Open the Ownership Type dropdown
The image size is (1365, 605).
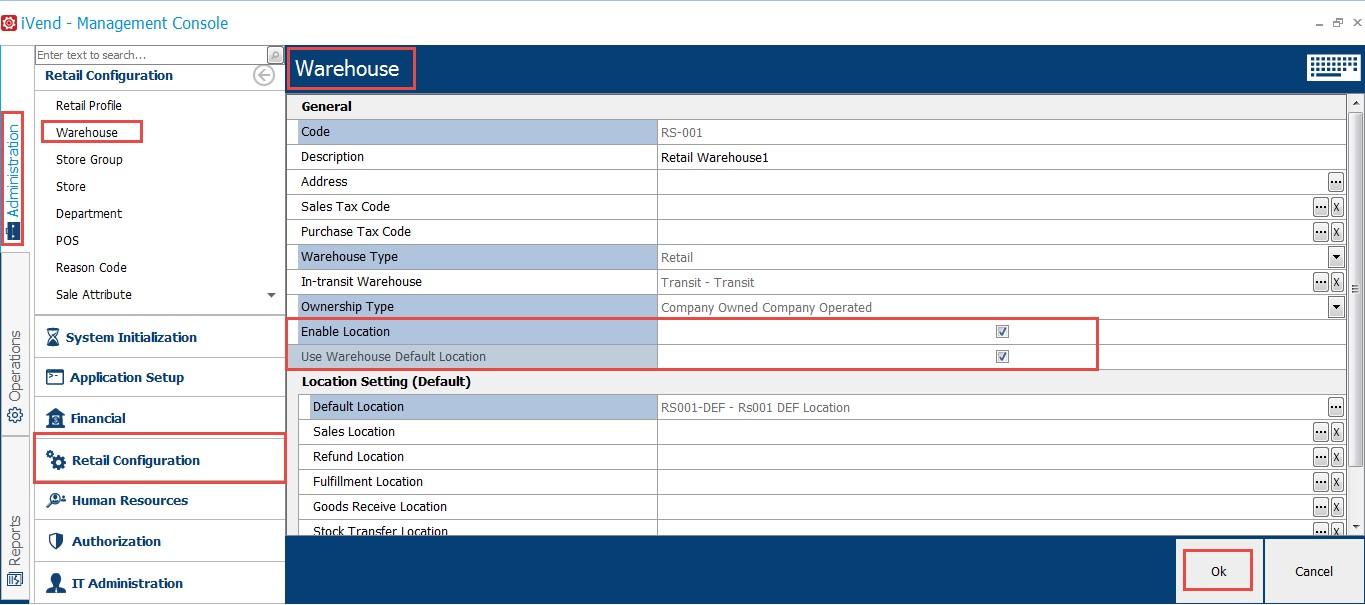click(1336, 307)
